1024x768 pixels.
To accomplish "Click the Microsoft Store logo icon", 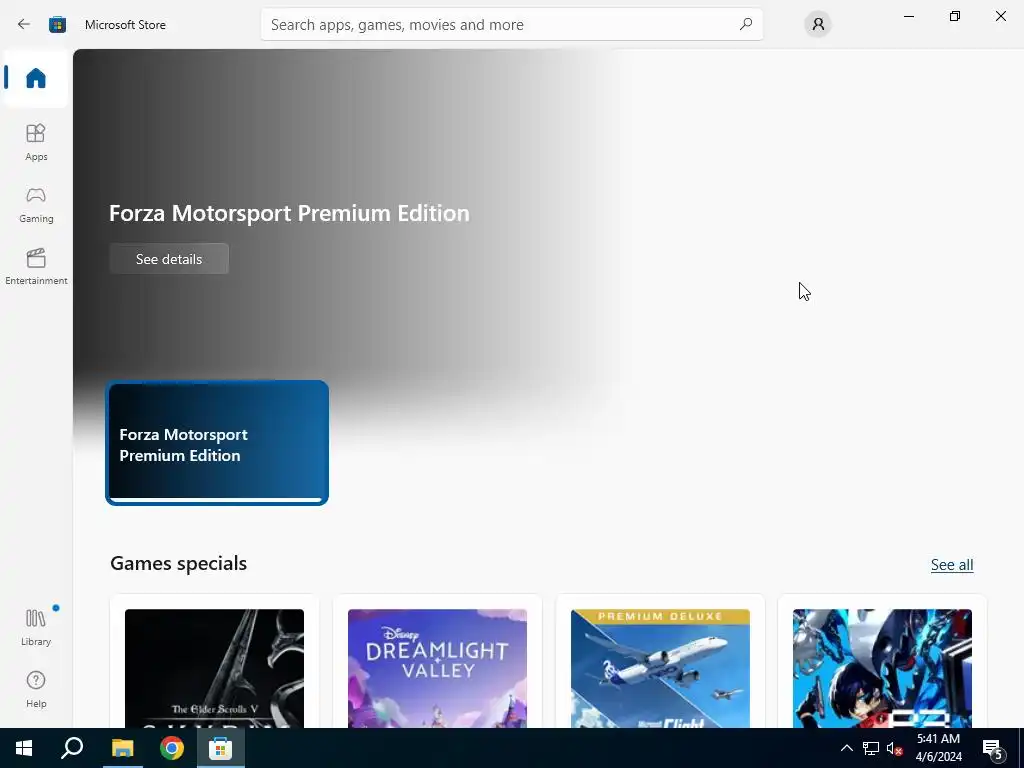I will [x=57, y=25].
